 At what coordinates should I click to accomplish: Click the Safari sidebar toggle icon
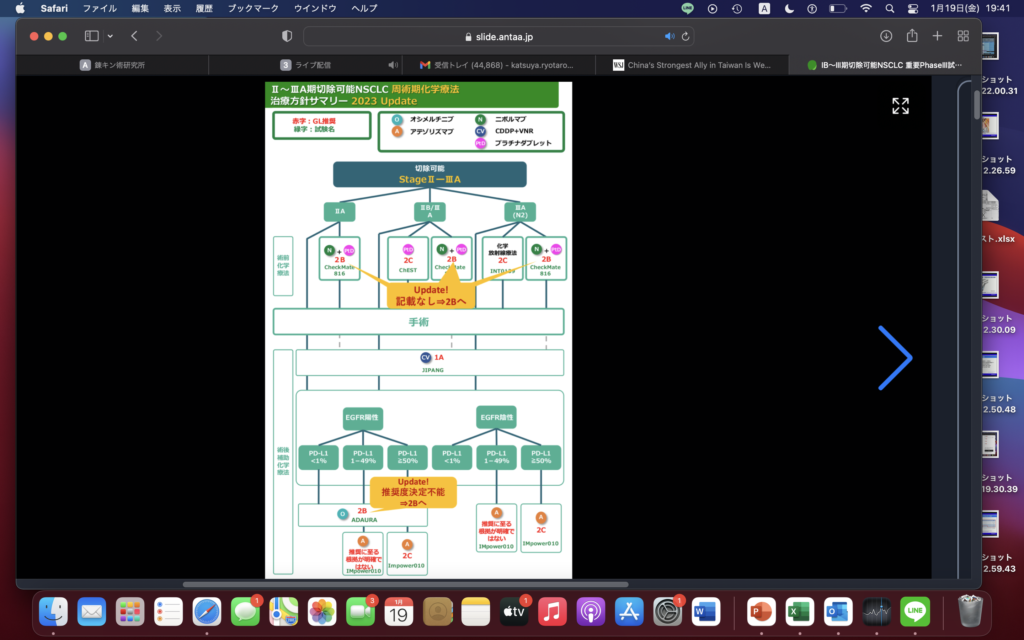point(91,36)
